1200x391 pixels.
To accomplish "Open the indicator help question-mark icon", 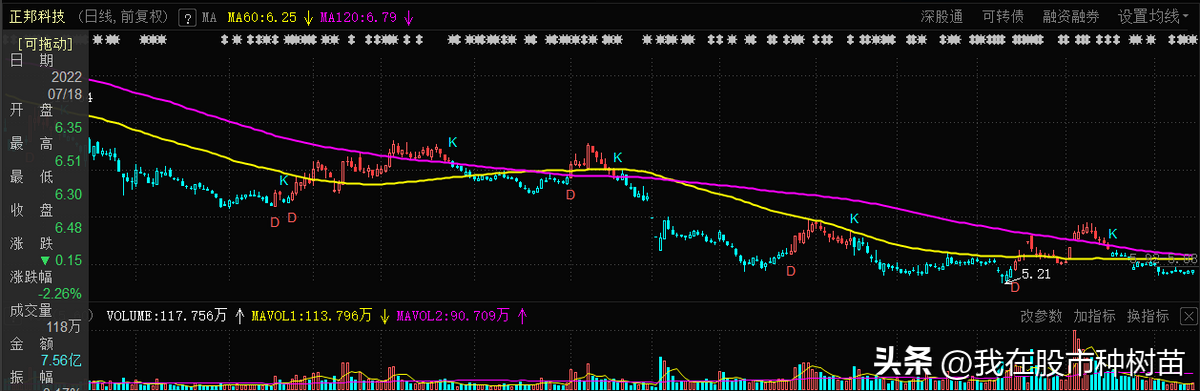I will pos(187,17).
